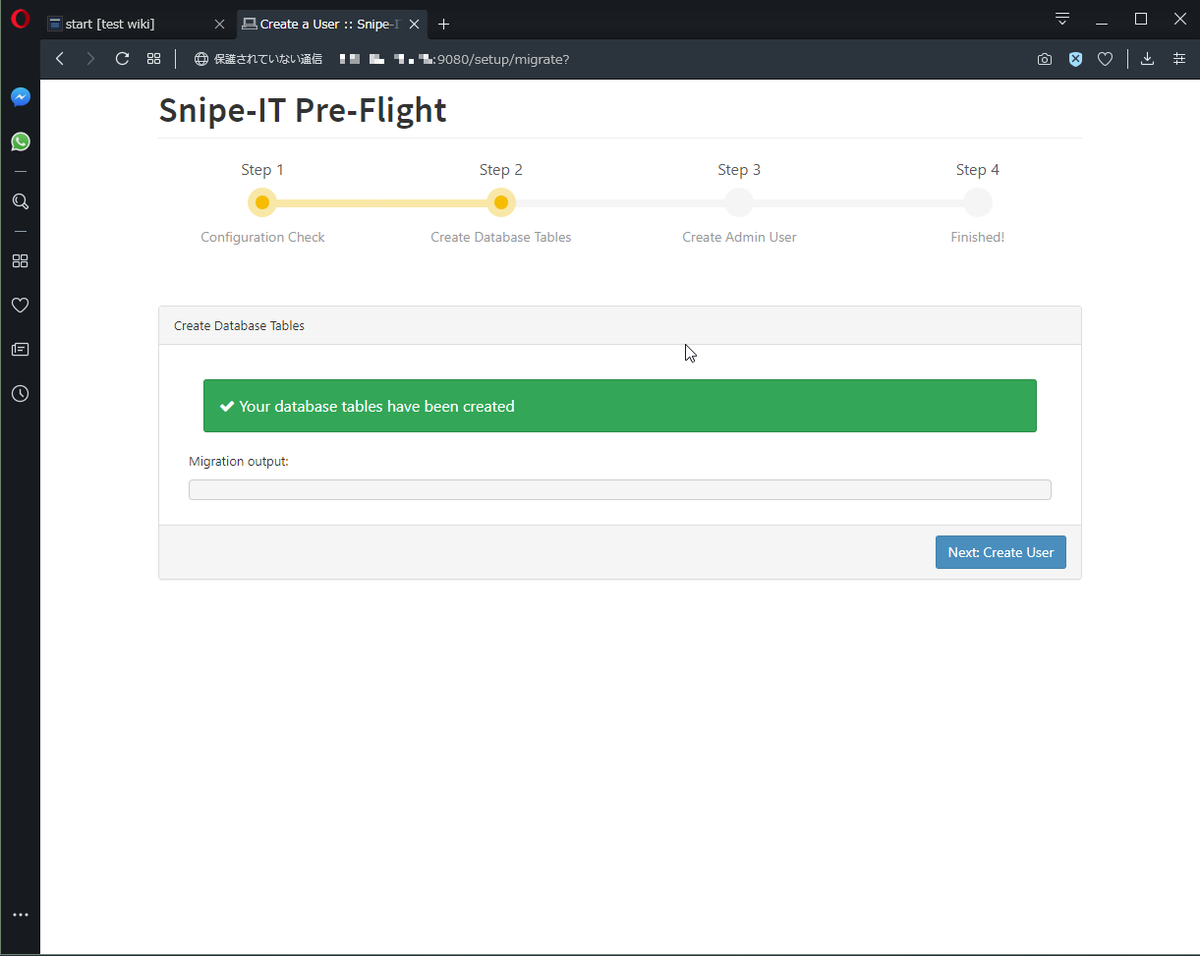
Task: Open personal news in the sidebar
Action: pyautogui.click(x=20, y=349)
